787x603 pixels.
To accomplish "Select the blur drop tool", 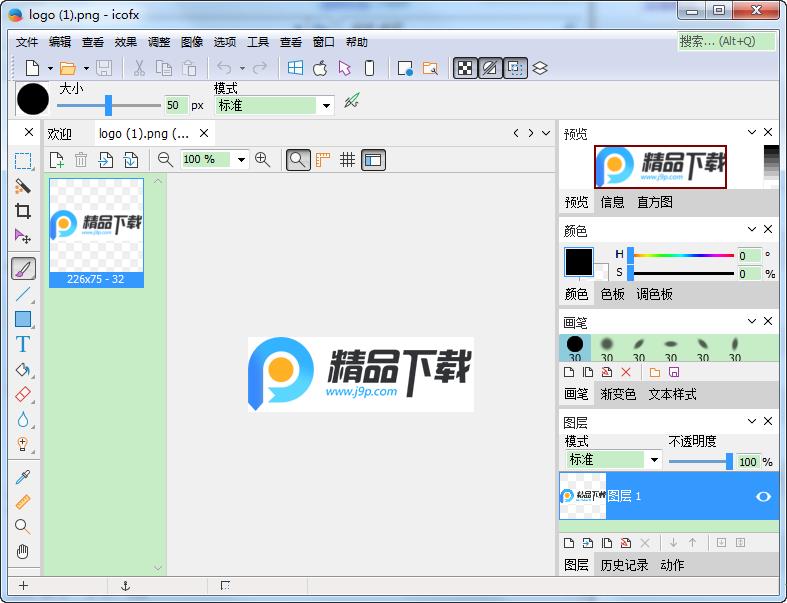I will point(23,420).
